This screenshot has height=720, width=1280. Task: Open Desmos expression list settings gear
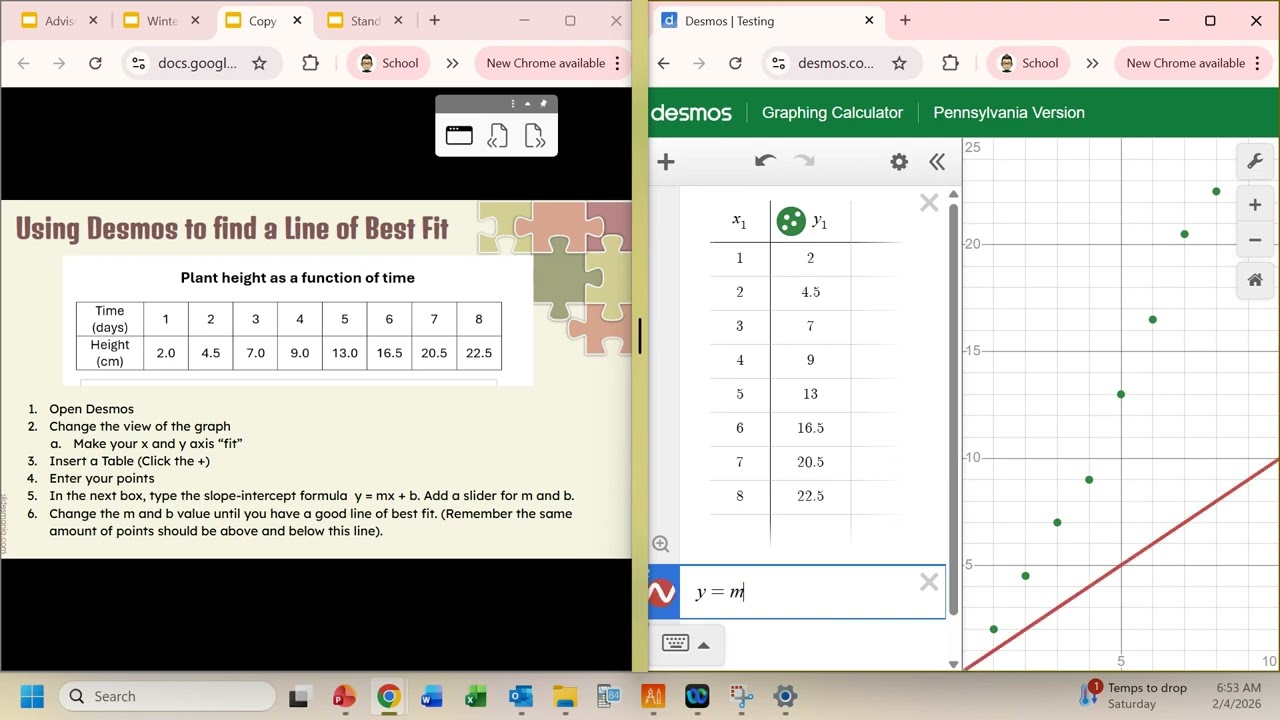pos(899,162)
